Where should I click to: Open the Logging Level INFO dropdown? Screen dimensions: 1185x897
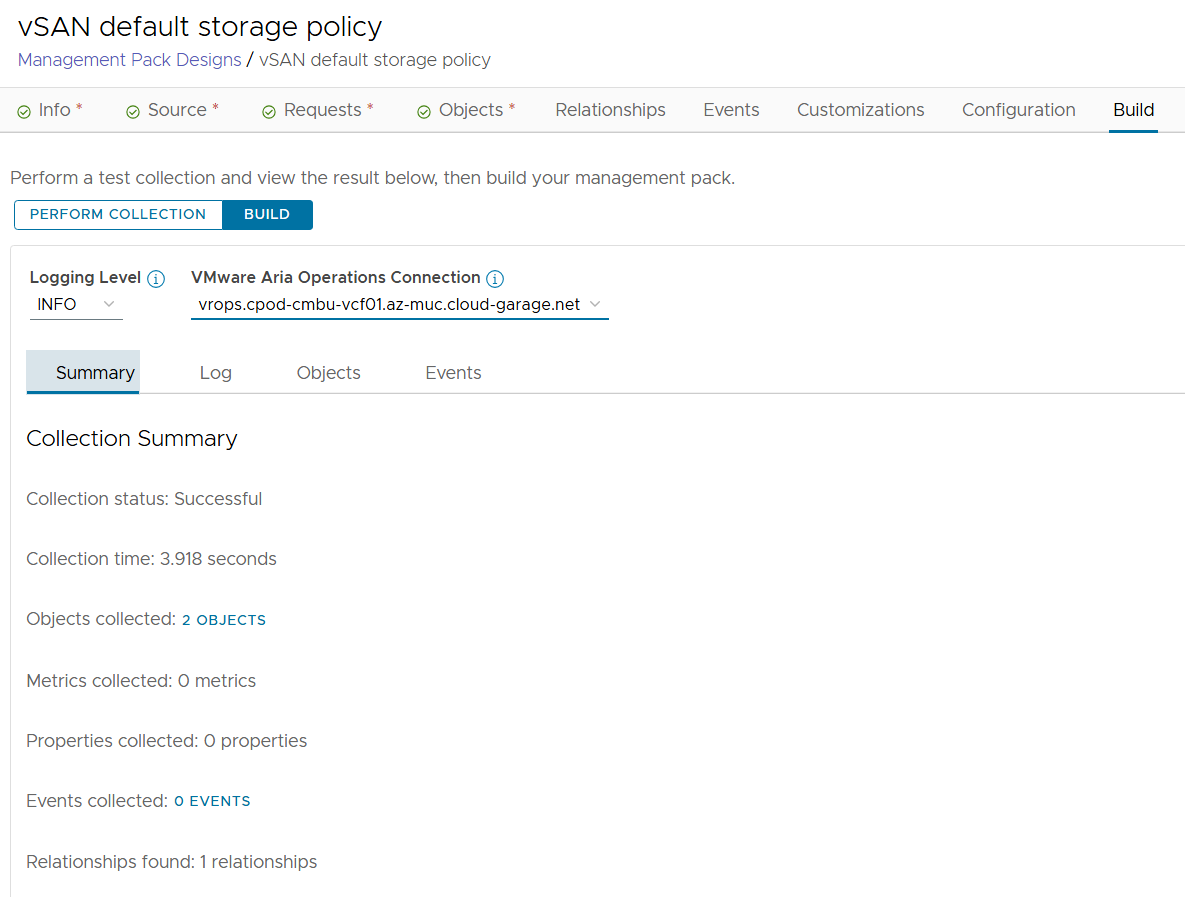(x=76, y=305)
